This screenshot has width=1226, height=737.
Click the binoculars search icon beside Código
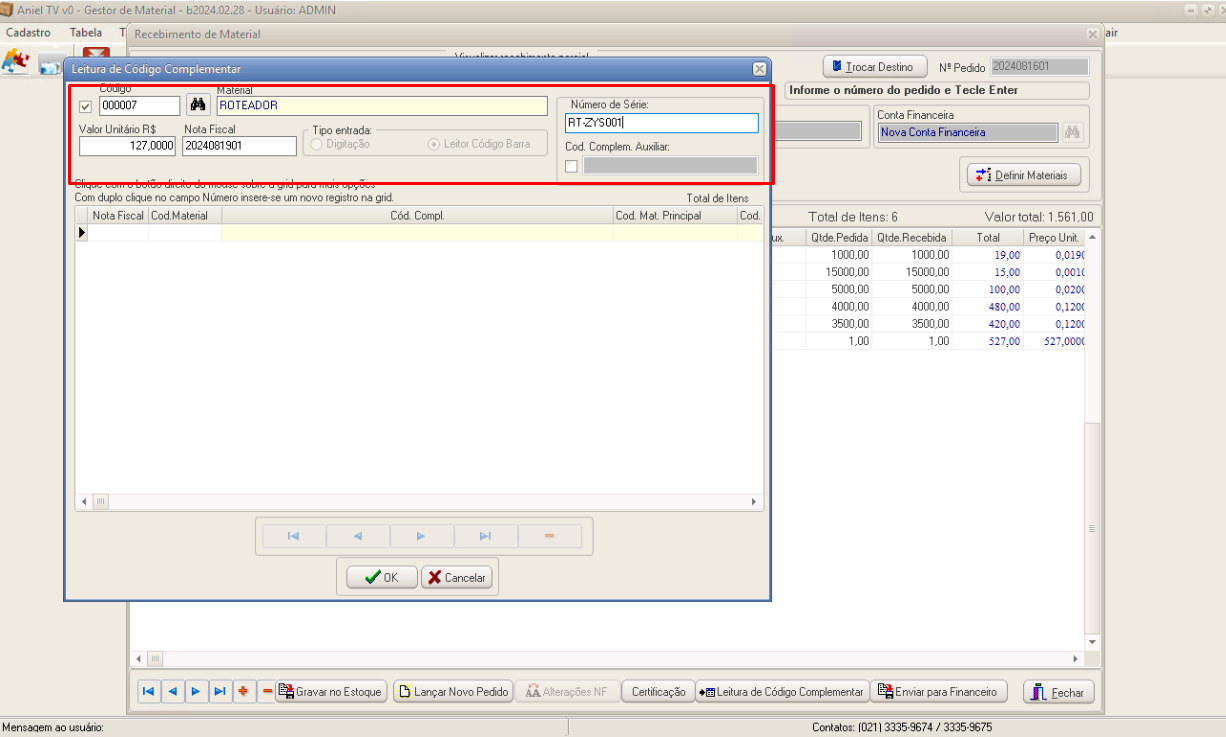tap(198, 105)
